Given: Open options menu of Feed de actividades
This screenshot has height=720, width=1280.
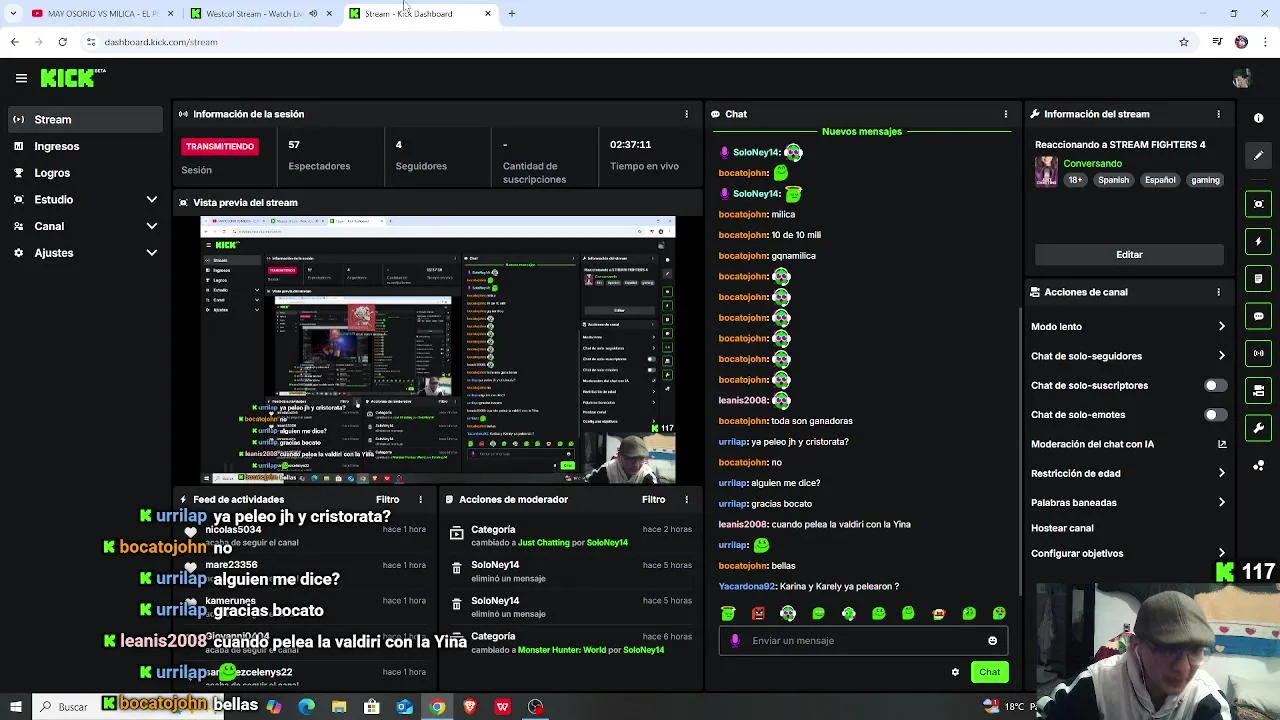Looking at the screenshot, I should (x=420, y=499).
